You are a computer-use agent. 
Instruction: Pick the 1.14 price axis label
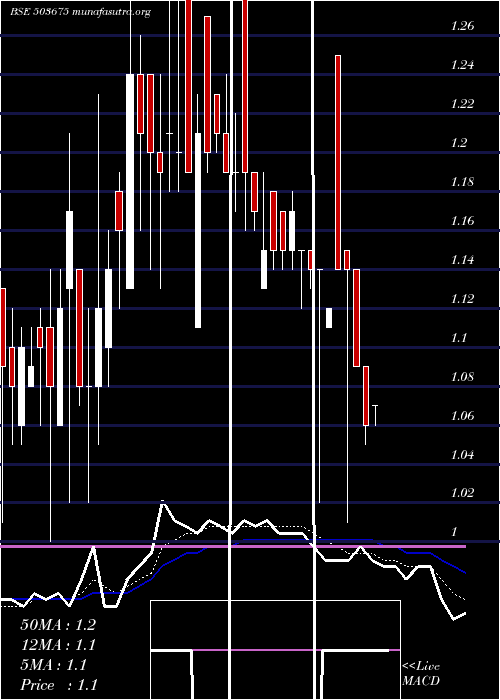tap(462, 259)
